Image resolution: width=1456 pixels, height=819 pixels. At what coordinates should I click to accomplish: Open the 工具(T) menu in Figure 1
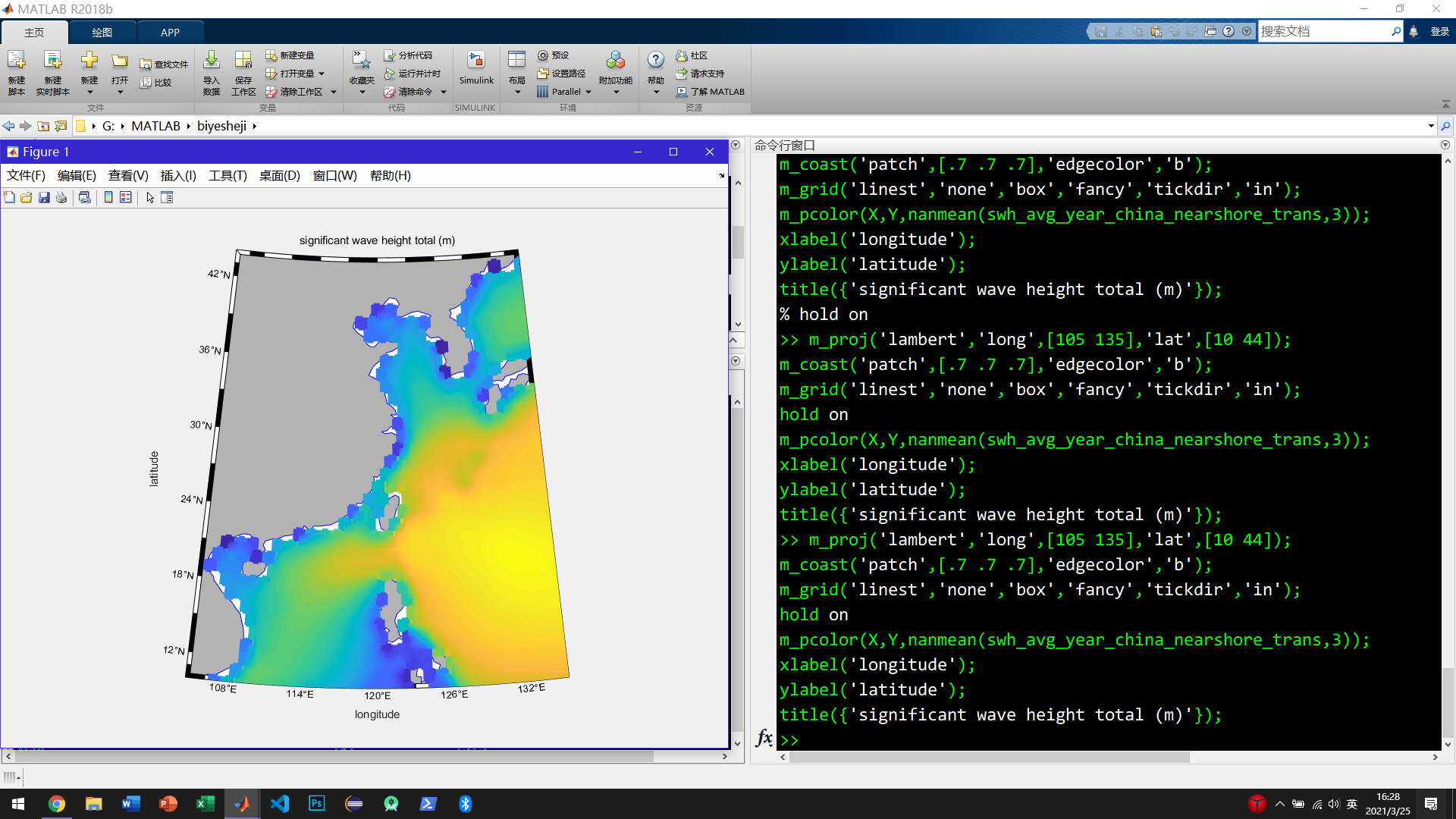pos(227,175)
